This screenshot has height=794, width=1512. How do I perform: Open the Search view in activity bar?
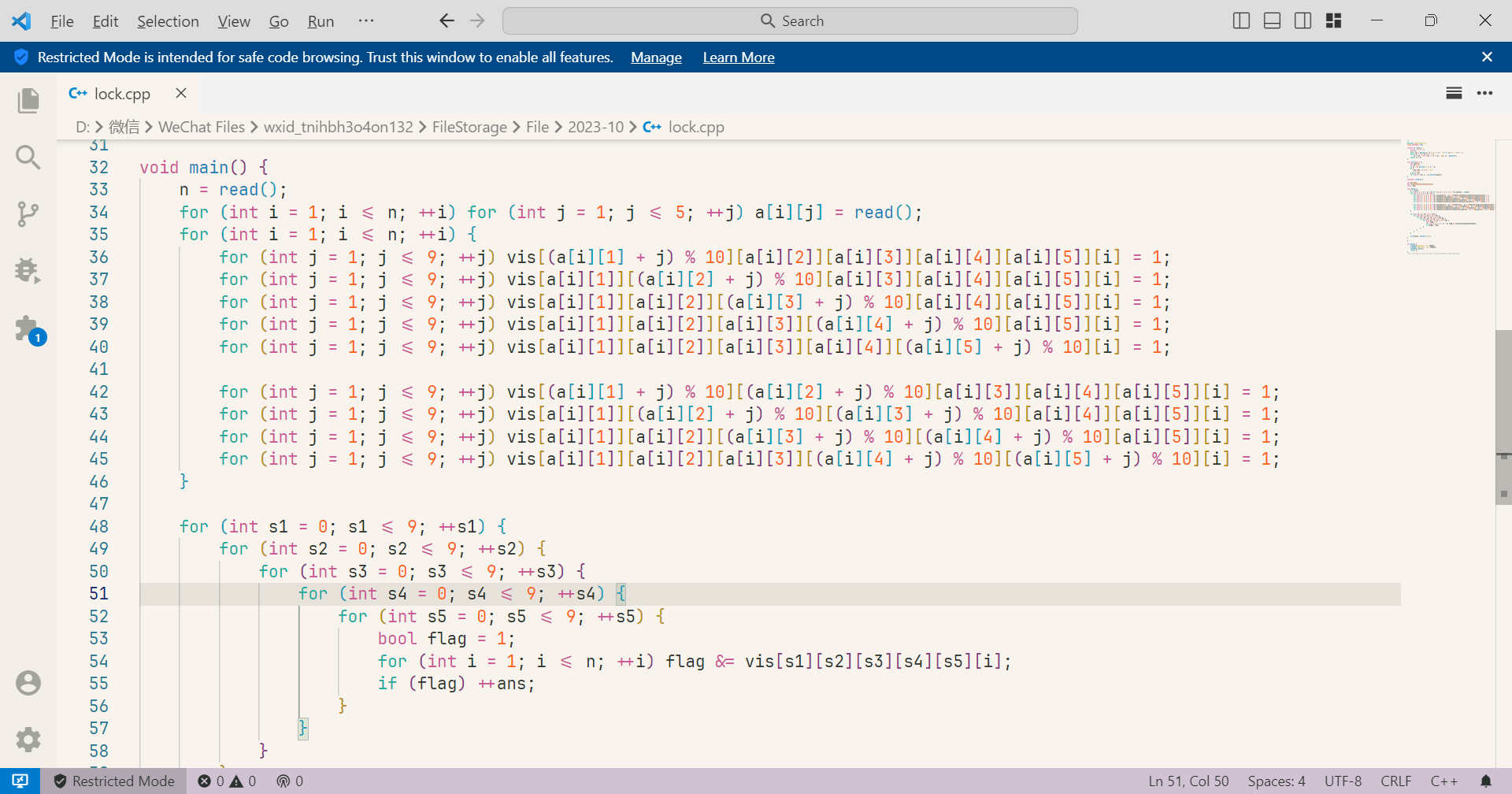pyautogui.click(x=28, y=158)
